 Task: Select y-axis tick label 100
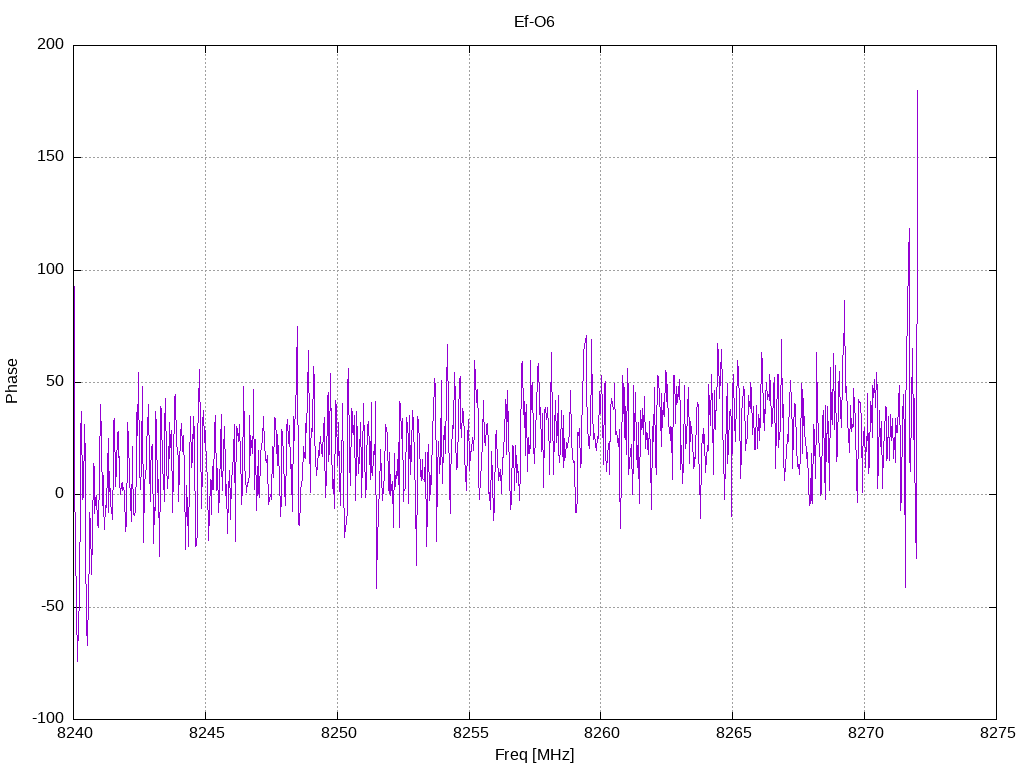coord(51,270)
